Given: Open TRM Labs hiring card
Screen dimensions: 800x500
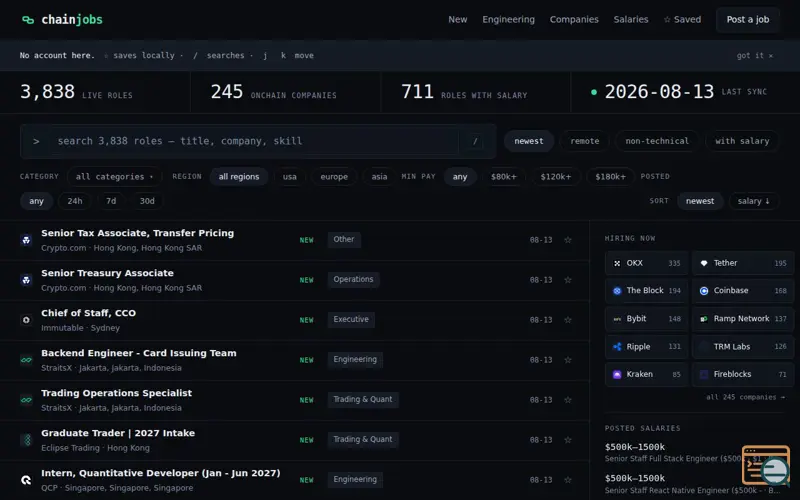Looking at the screenshot, I should [x=743, y=347].
